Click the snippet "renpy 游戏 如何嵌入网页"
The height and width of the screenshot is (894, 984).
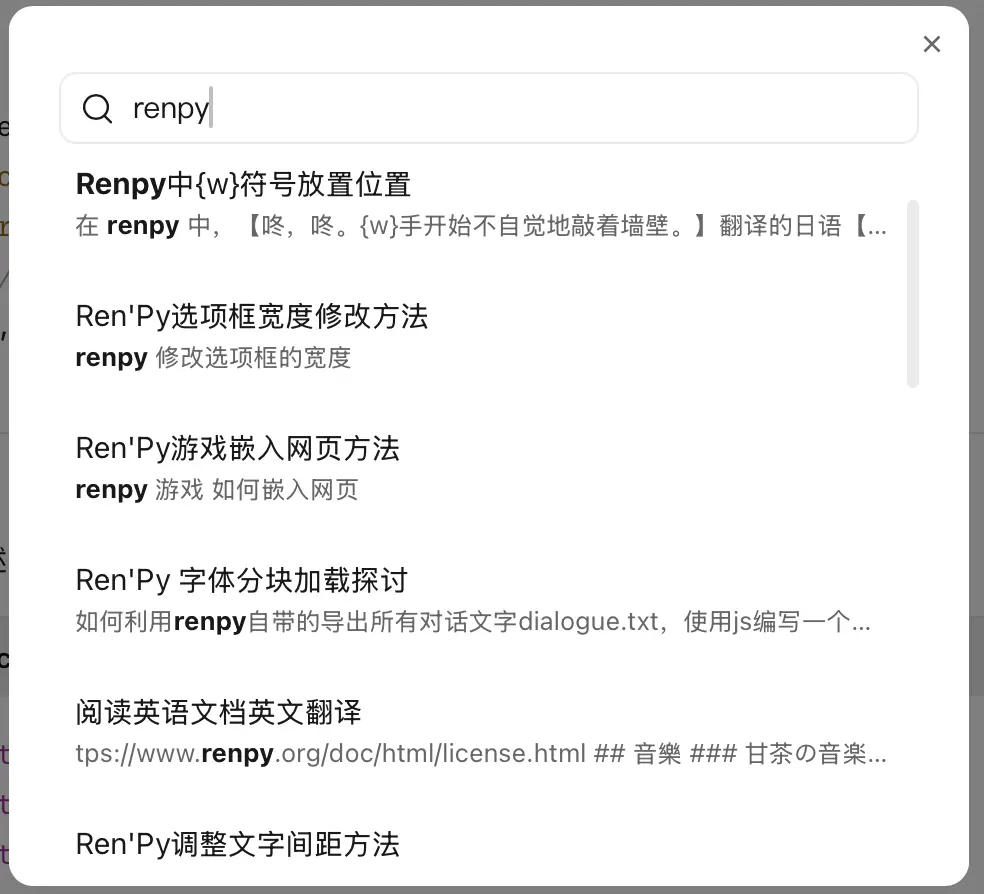pos(216,490)
